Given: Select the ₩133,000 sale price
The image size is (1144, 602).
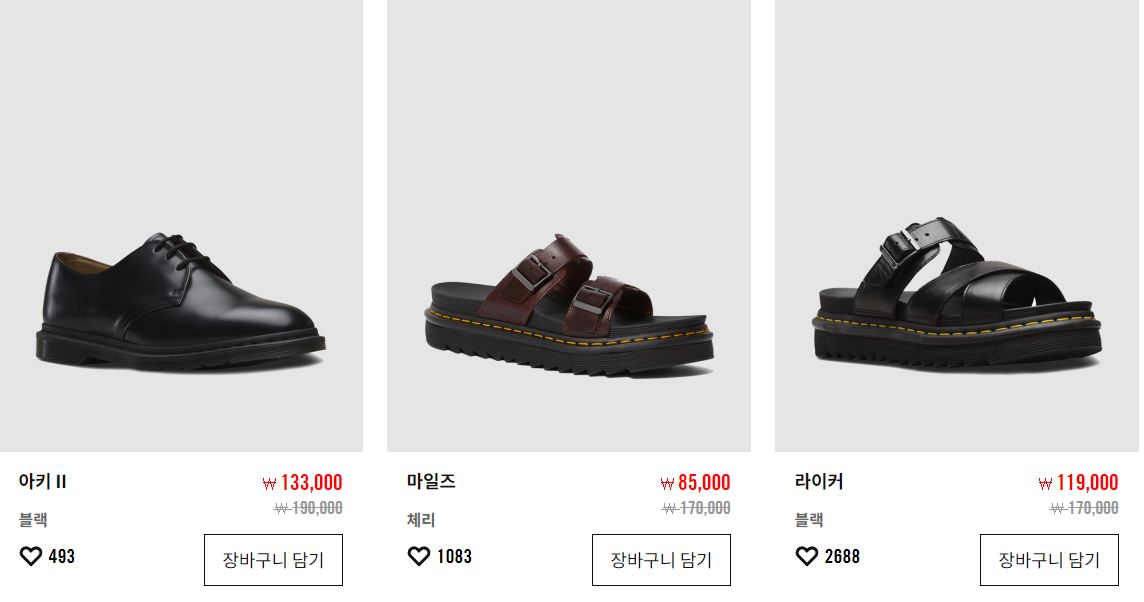Looking at the screenshot, I should 302,483.
